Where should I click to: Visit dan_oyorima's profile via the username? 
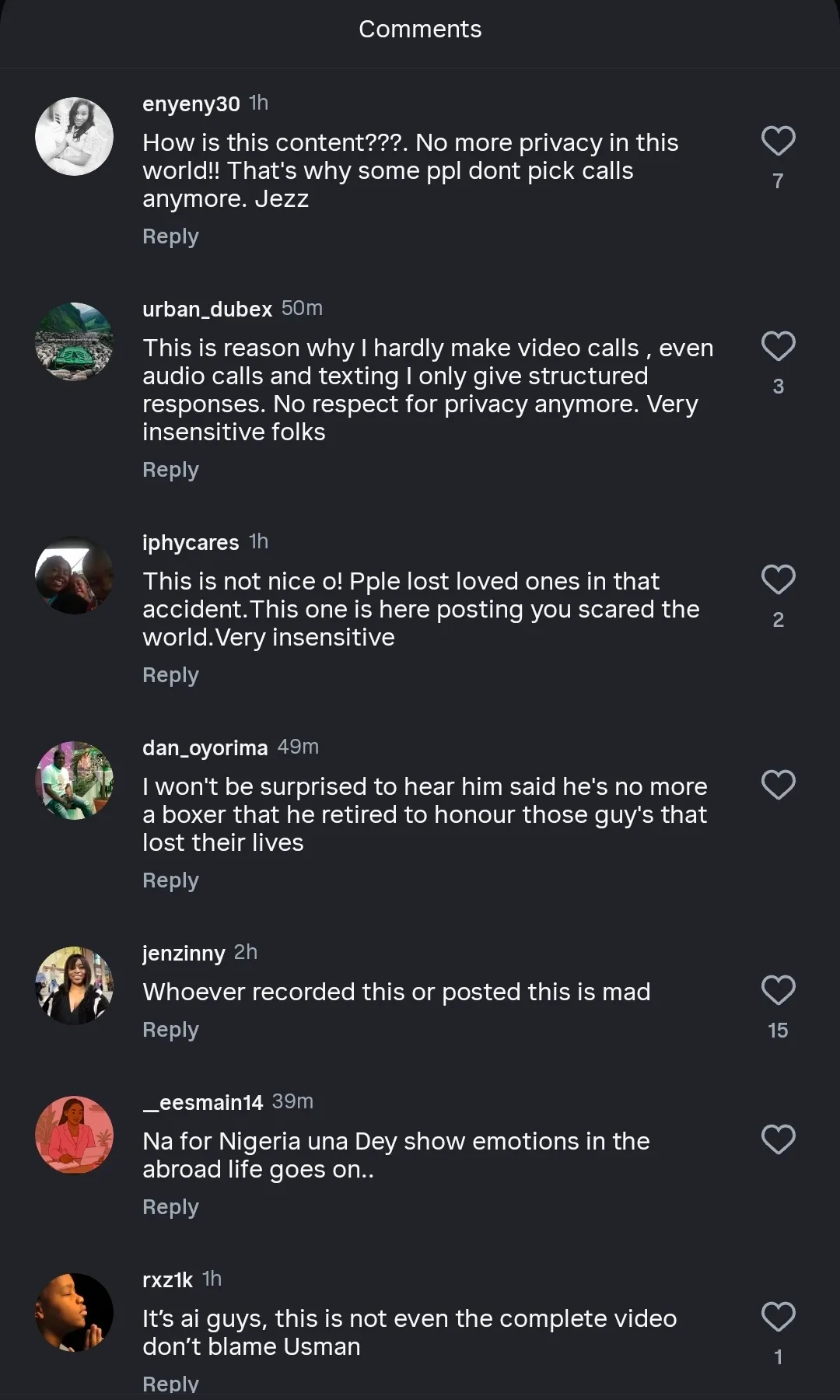tap(205, 747)
